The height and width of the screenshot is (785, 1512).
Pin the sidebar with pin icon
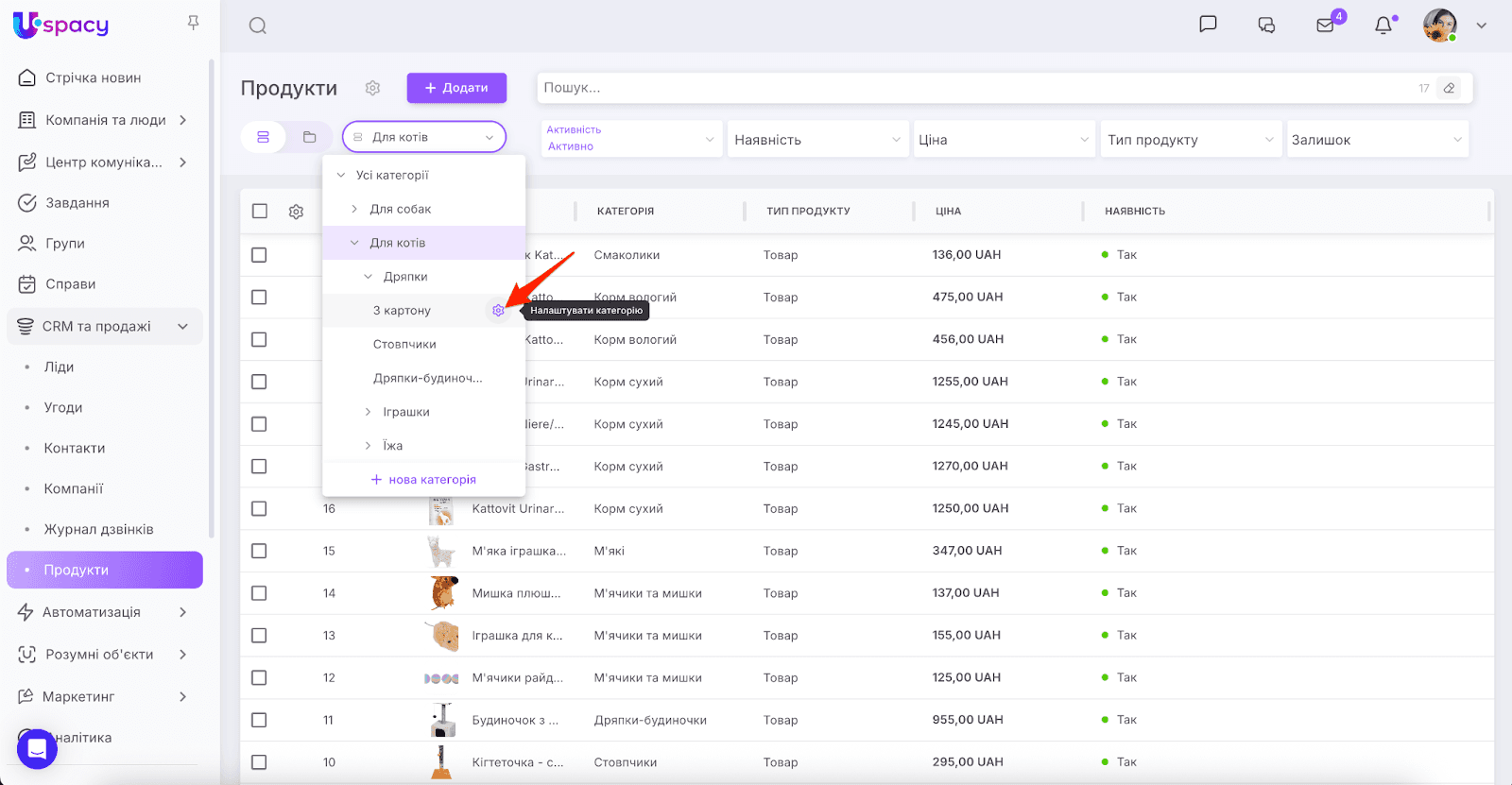193,23
